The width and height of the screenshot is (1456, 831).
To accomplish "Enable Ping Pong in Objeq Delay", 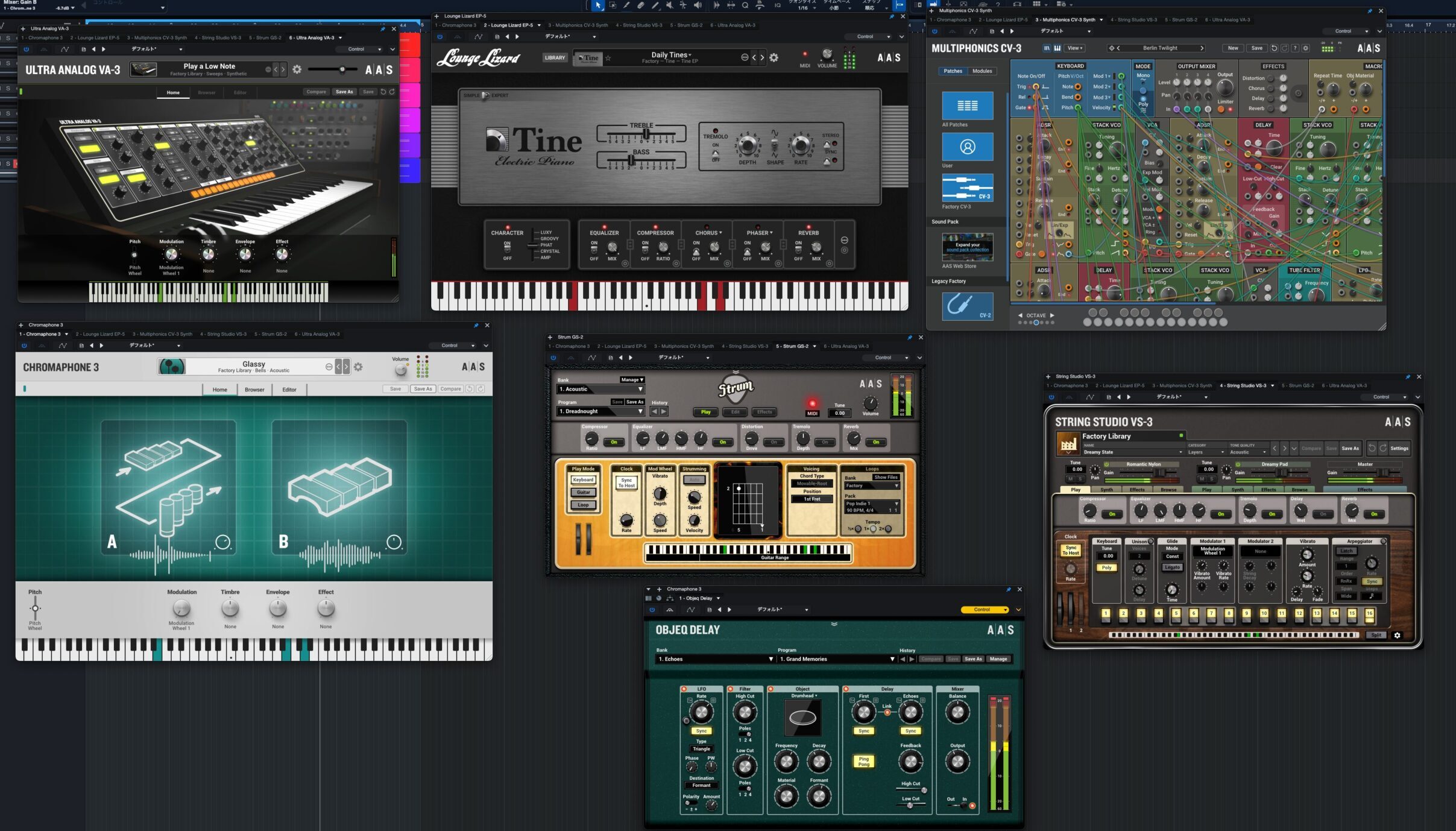I will click(x=863, y=762).
